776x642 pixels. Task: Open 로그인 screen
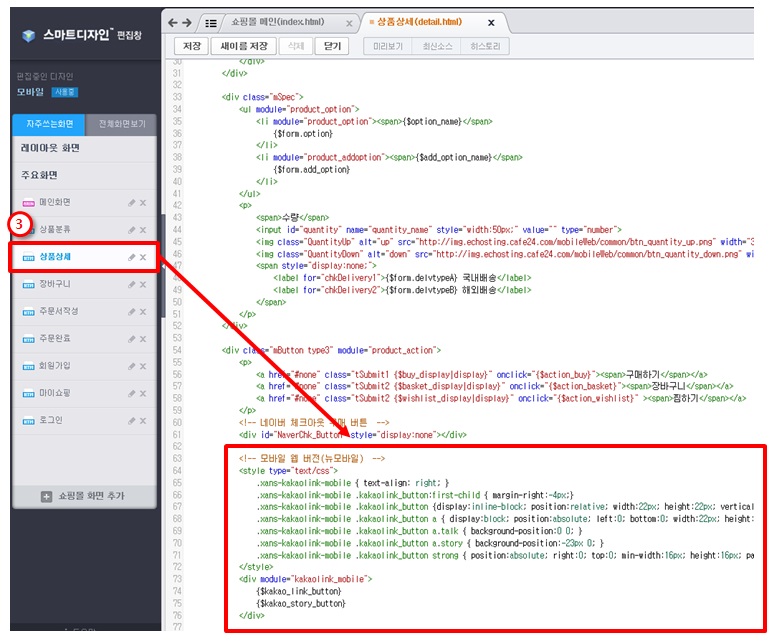click(51, 420)
